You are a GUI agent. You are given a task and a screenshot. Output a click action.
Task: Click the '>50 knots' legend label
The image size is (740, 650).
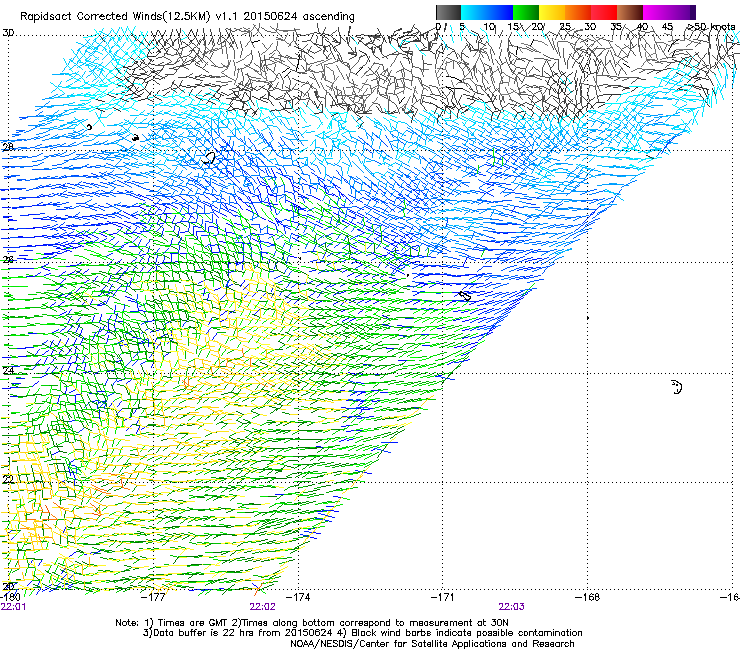pyautogui.click(x=711, y=27)
